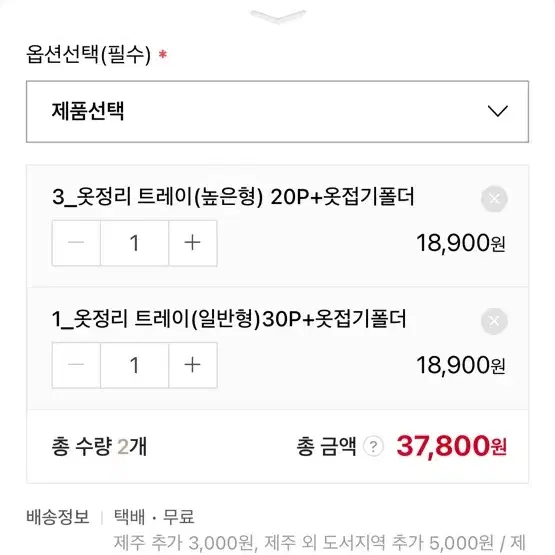
Task: Remove the 높은형 20P tray option
Action: [x=494, y=199]
